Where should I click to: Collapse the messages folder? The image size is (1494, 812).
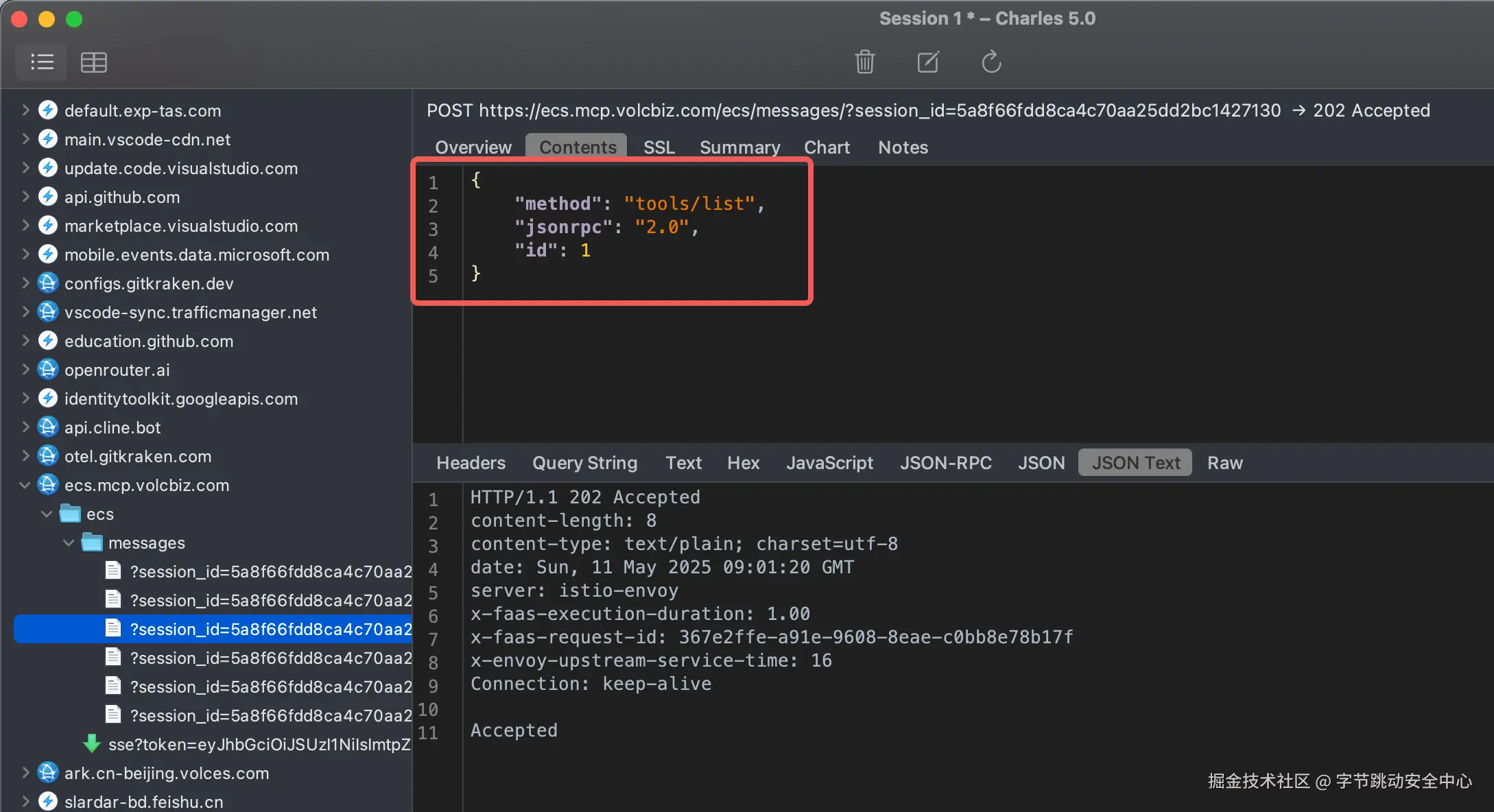pyautogui.click(x=69, y=542)
